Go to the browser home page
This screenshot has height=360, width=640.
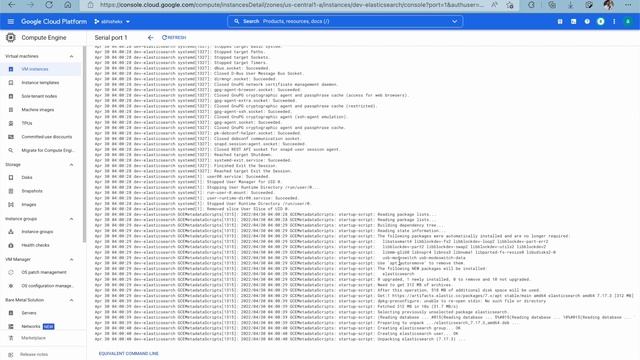pos(68,5)
